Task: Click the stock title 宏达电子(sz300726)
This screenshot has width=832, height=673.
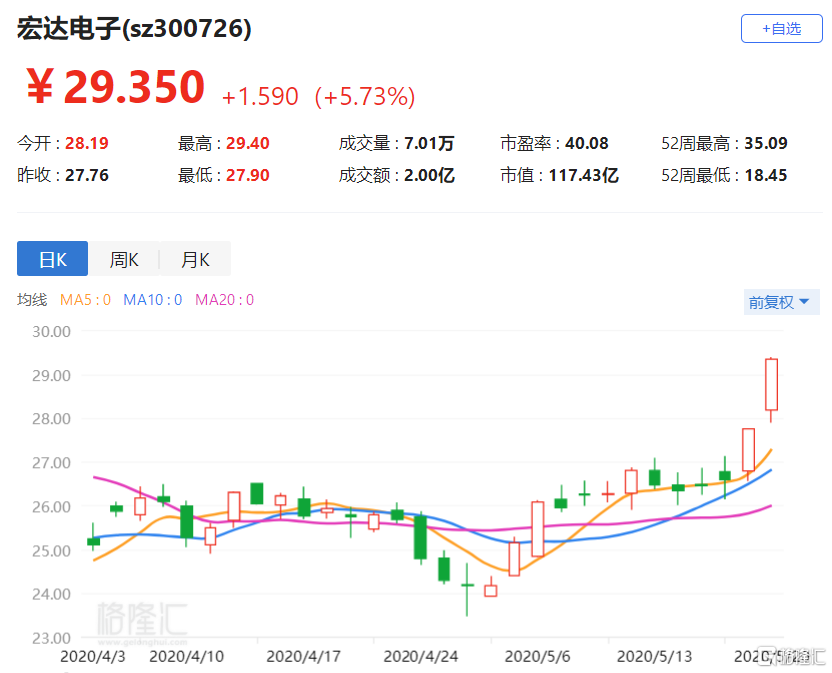Action: coord(134,28)
